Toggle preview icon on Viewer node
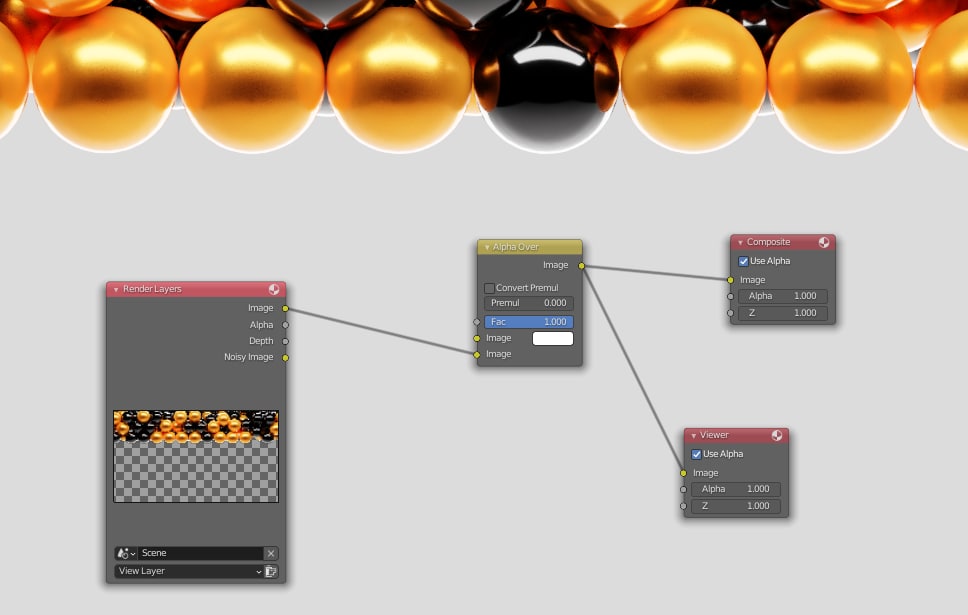 point(777,435)
